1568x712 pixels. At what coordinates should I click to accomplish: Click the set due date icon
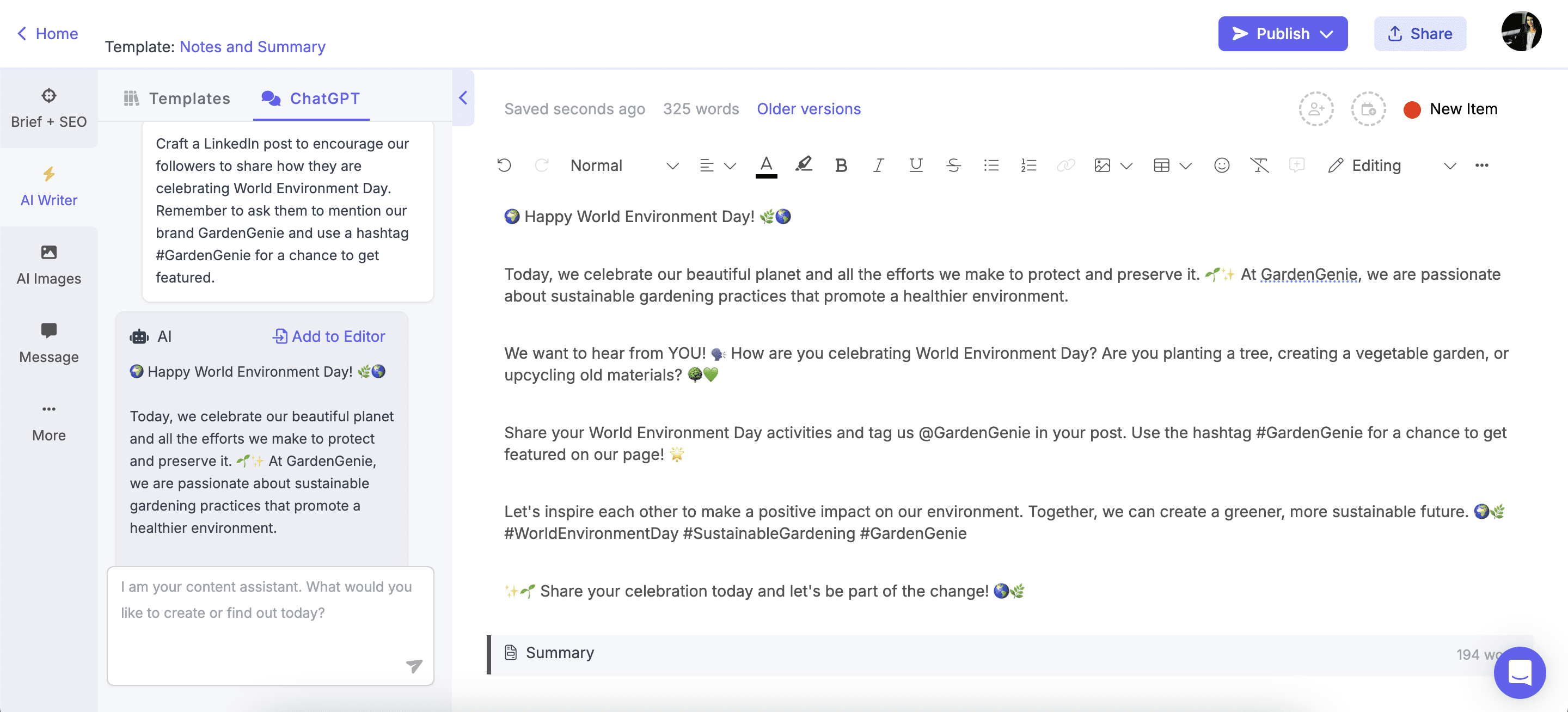tap(1368, 109)
